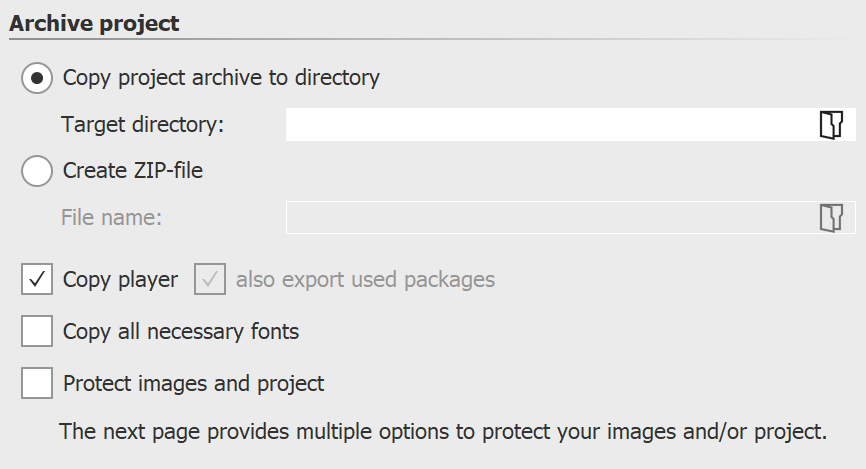This screenshot has width=866, height=469.
Task: Open file browser icon for File name
Action: click(x=831, y=218)
